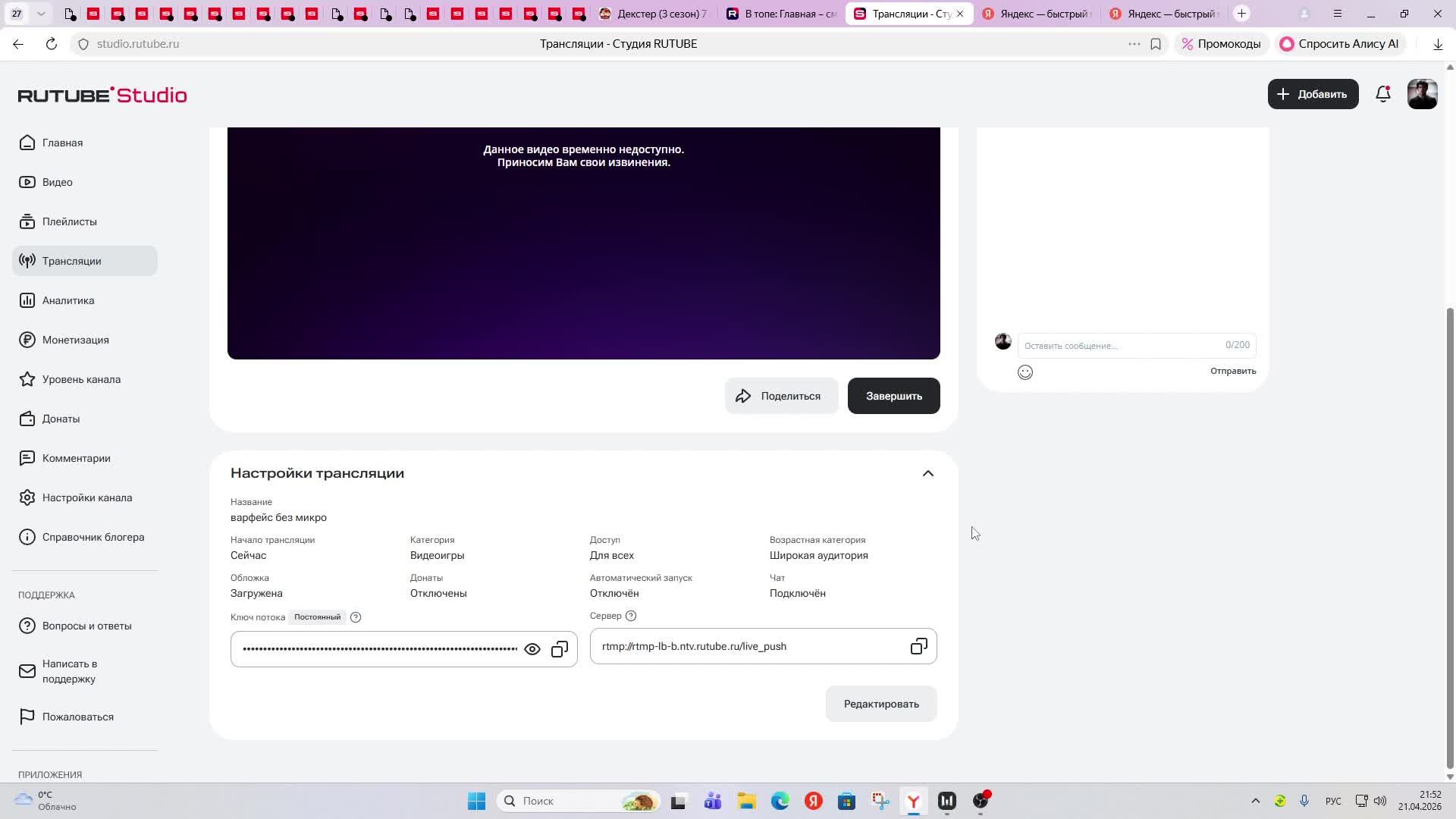Go to Монетизация sidebar item
Screen dimensions: 1456x819
pos(75,340)
